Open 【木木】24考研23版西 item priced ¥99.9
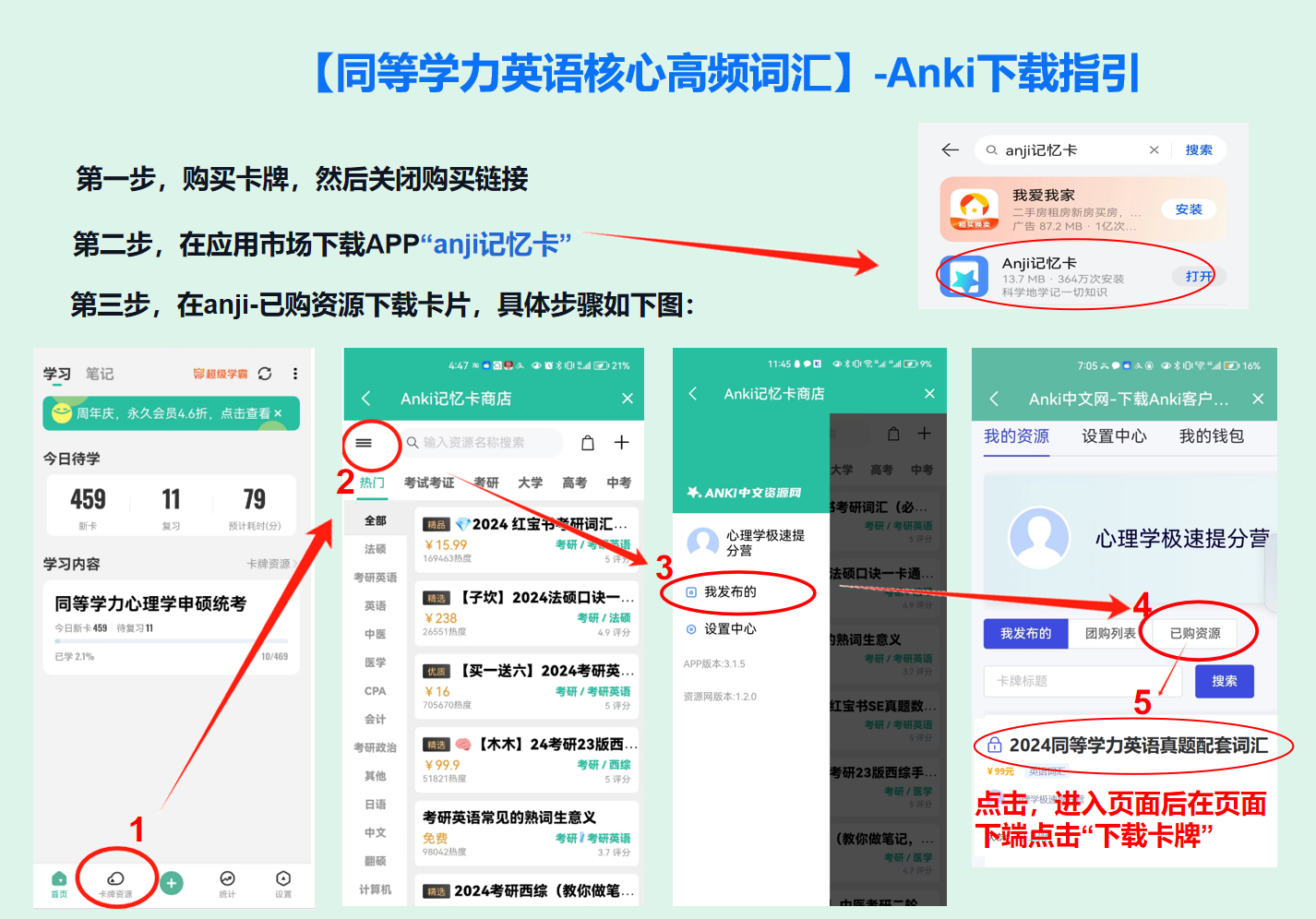Screen dimensions: 1316x919 click(x=527, y=760)
